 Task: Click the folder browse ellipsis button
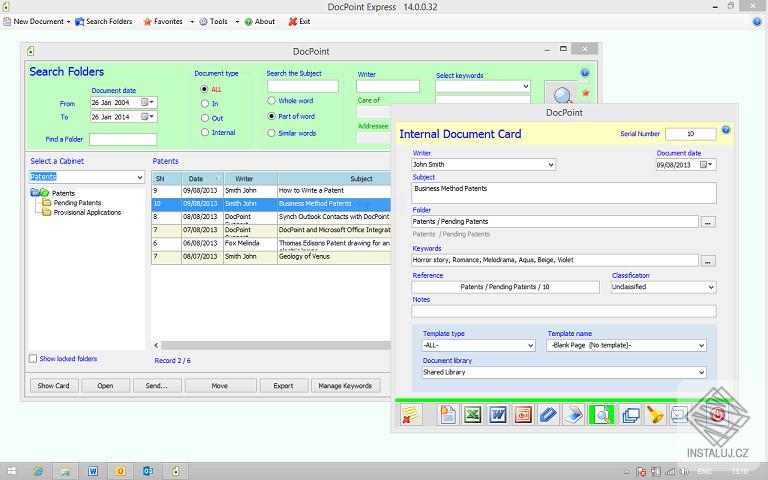pyautogui.click(x=708, y=222)
